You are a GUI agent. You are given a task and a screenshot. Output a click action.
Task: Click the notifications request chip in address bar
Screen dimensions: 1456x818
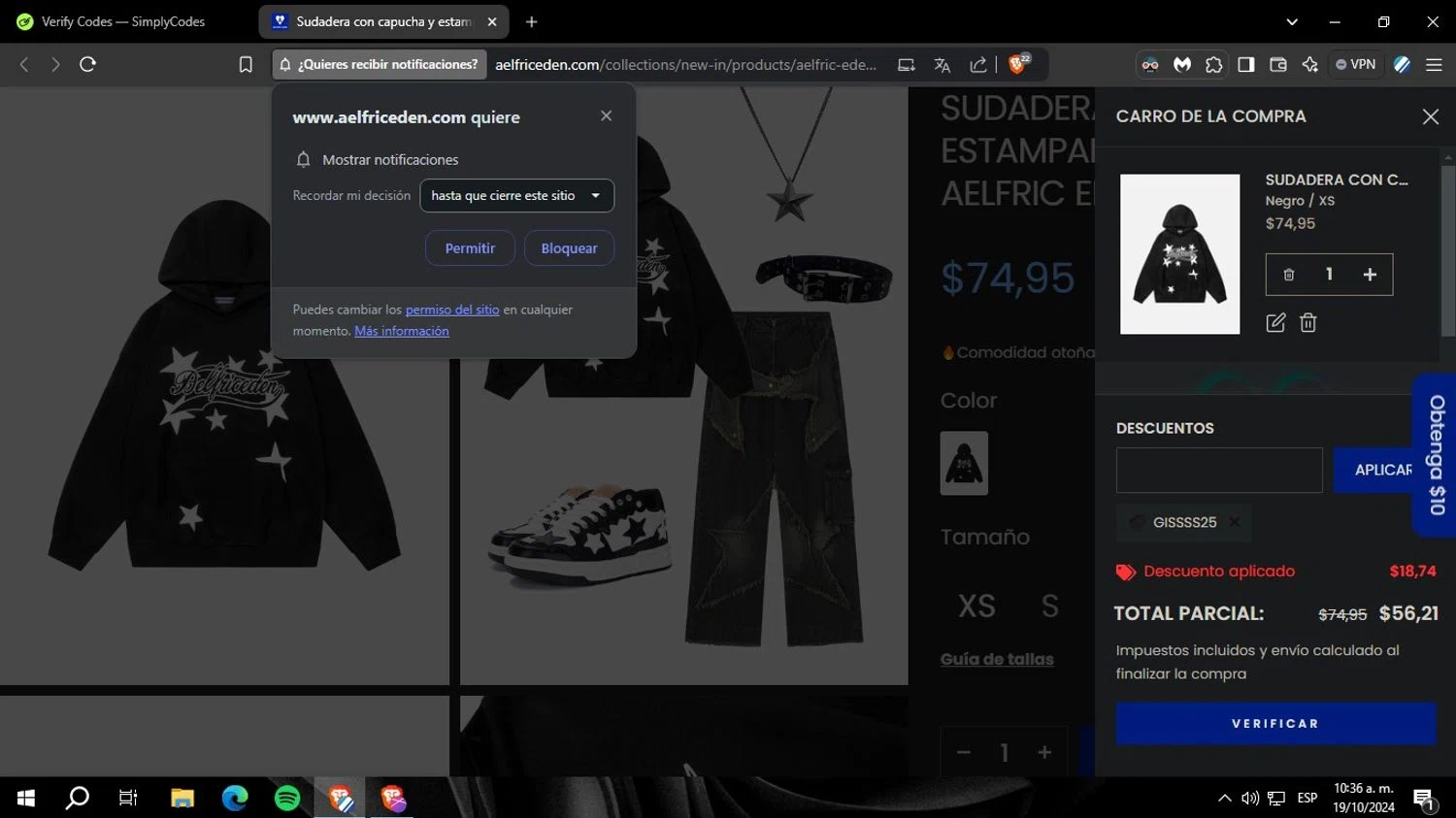click(380, 65)
